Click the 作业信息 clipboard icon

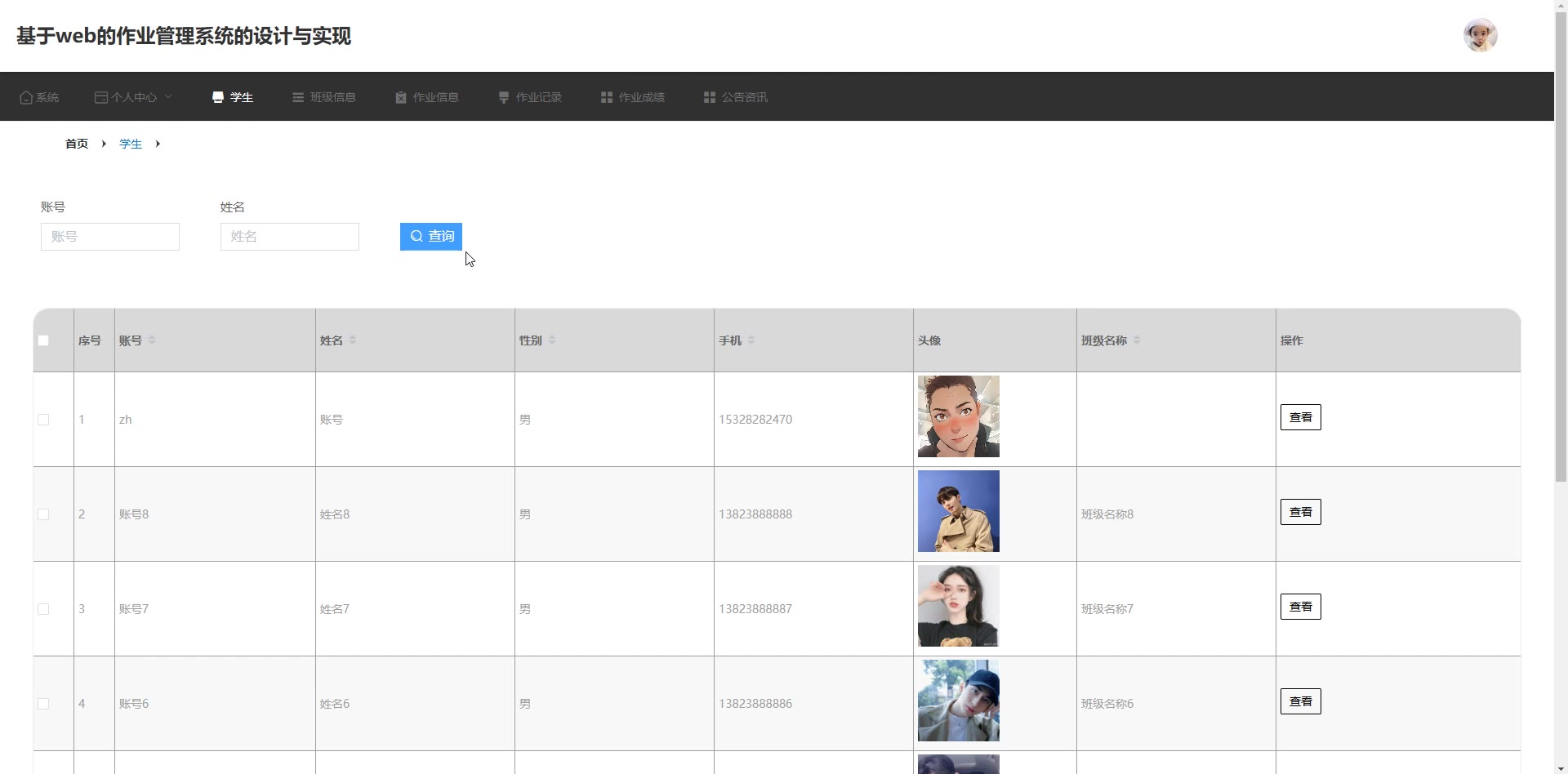tap(401, 97)
